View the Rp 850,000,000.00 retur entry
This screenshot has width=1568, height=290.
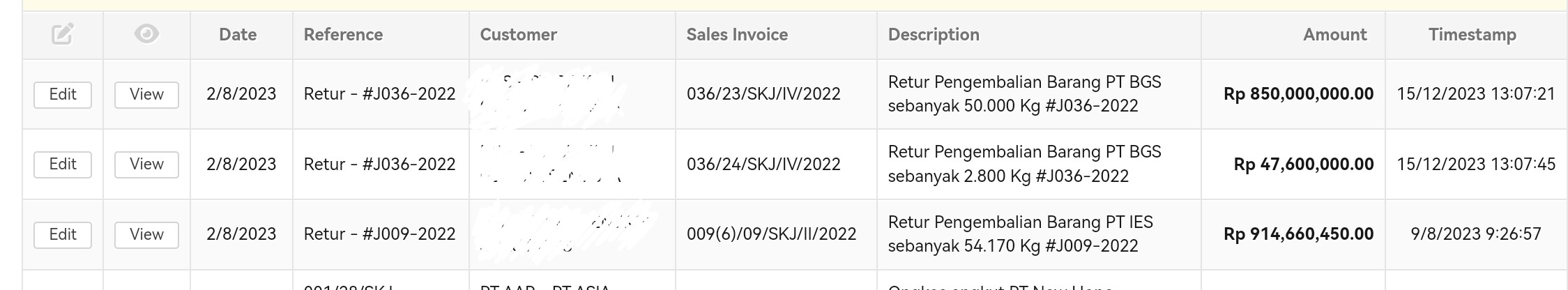(146, 95)
